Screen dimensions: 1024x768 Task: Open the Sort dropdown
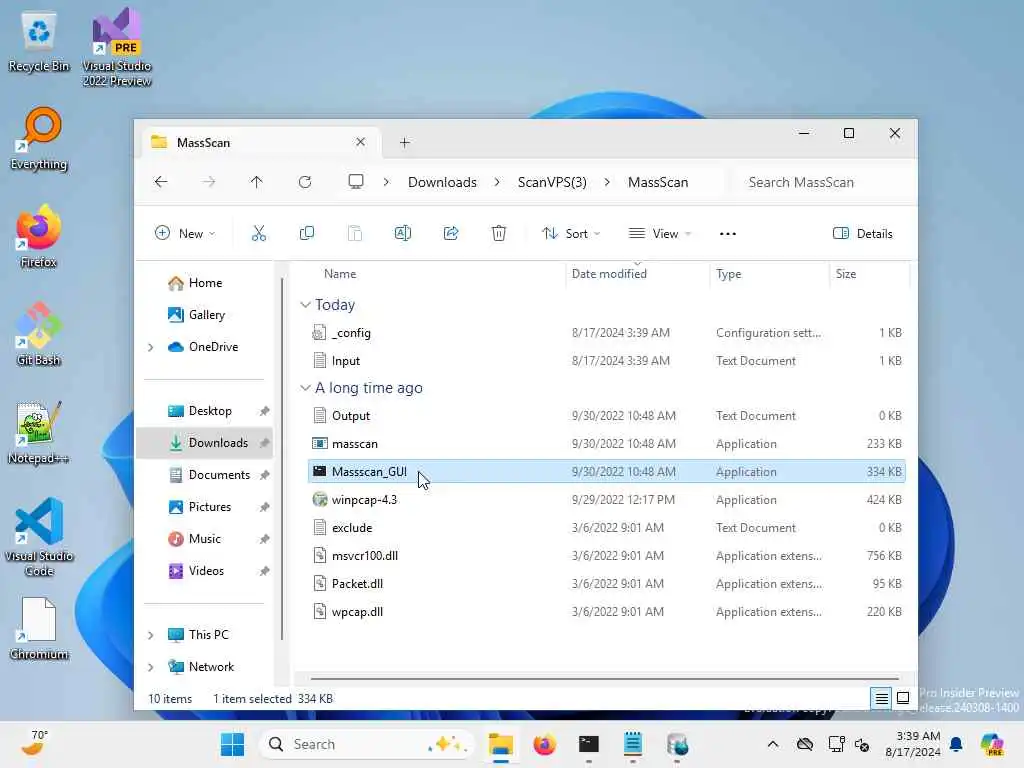[x=571, y=233]
